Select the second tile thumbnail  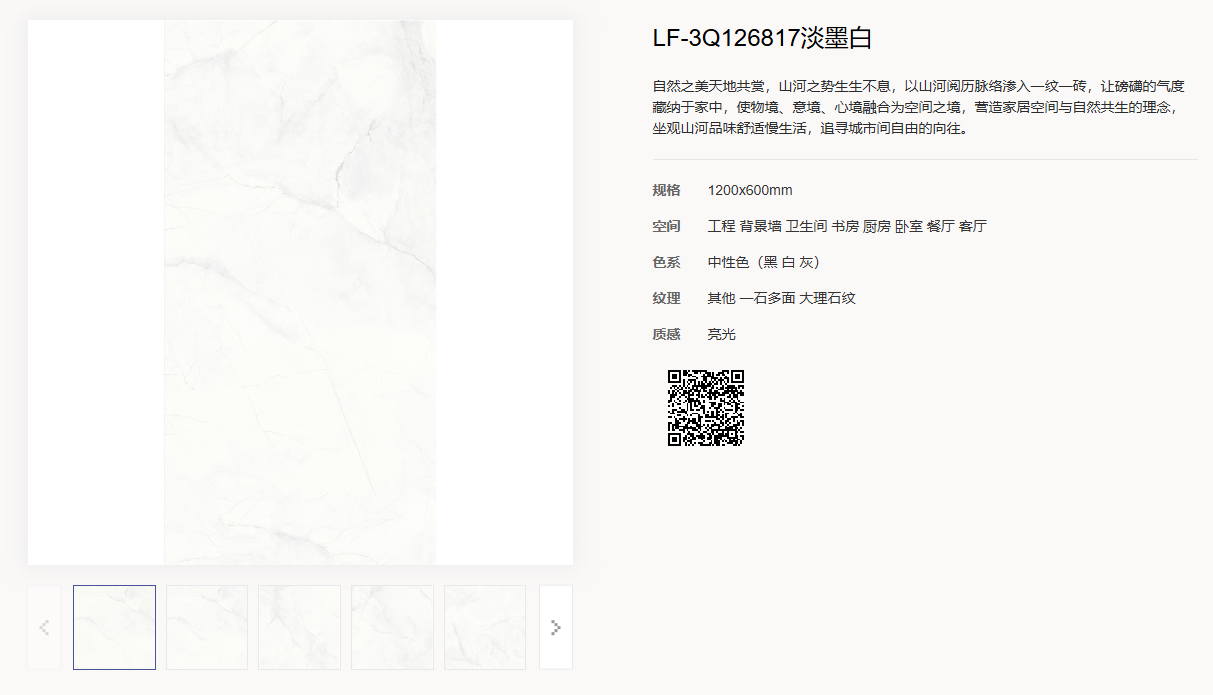tap(207, 627)
